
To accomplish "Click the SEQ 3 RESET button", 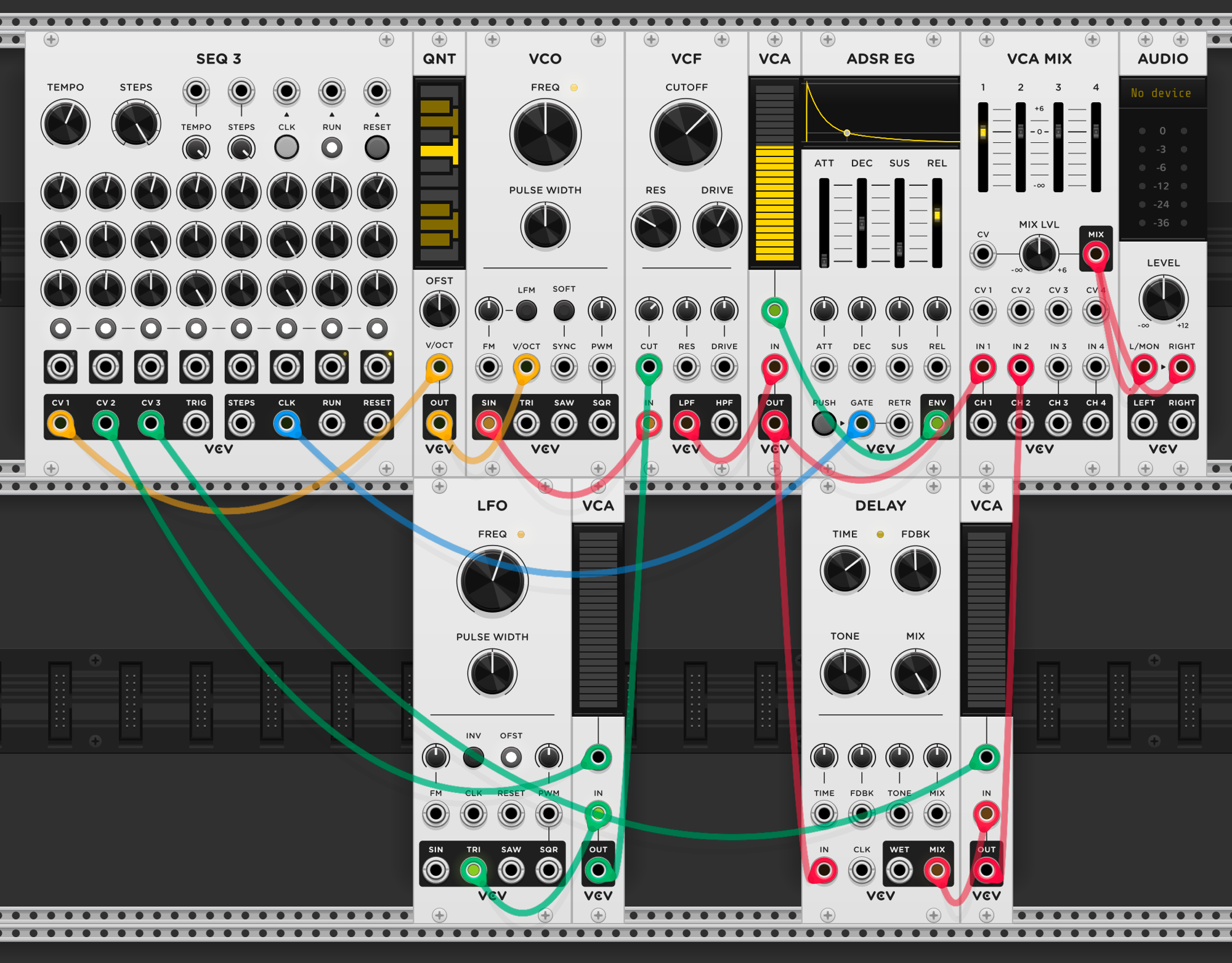I will coord(377,148).
